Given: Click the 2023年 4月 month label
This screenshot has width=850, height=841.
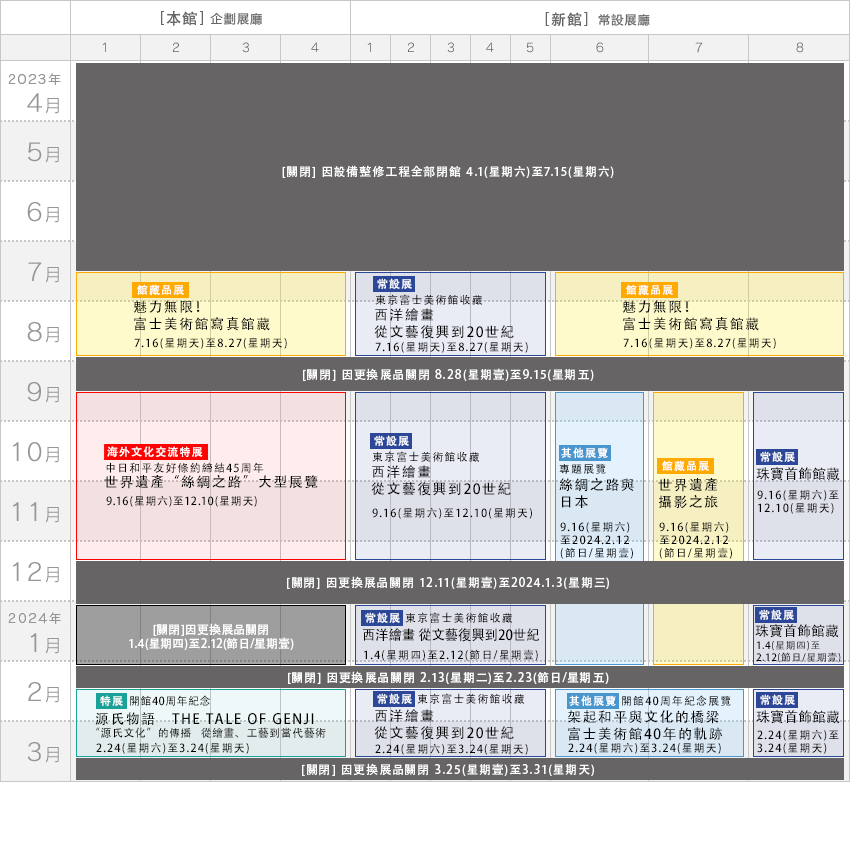Looking at the screenshot, I should (35, 92).
